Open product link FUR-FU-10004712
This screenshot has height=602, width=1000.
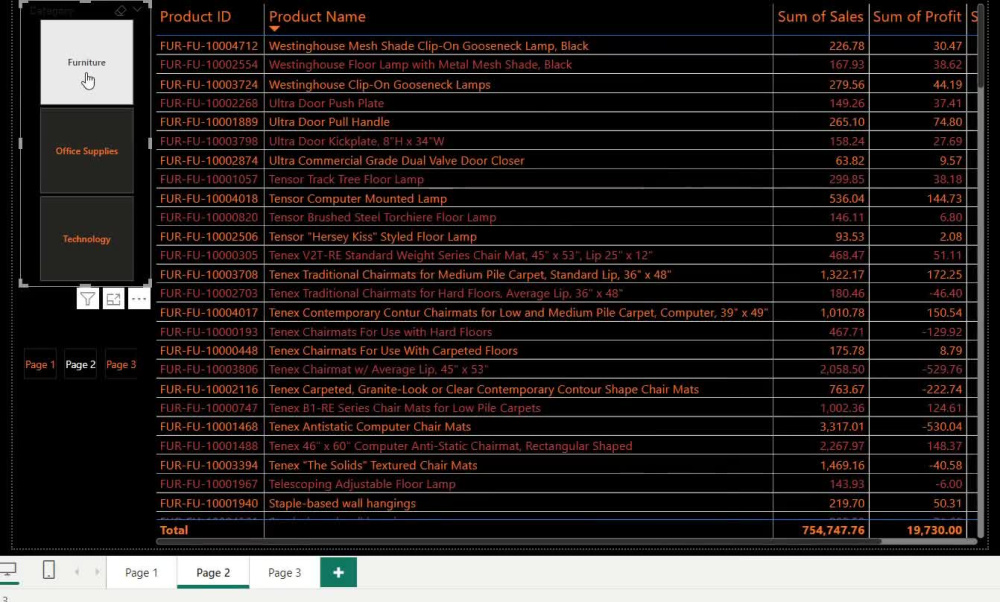point(207,45)
